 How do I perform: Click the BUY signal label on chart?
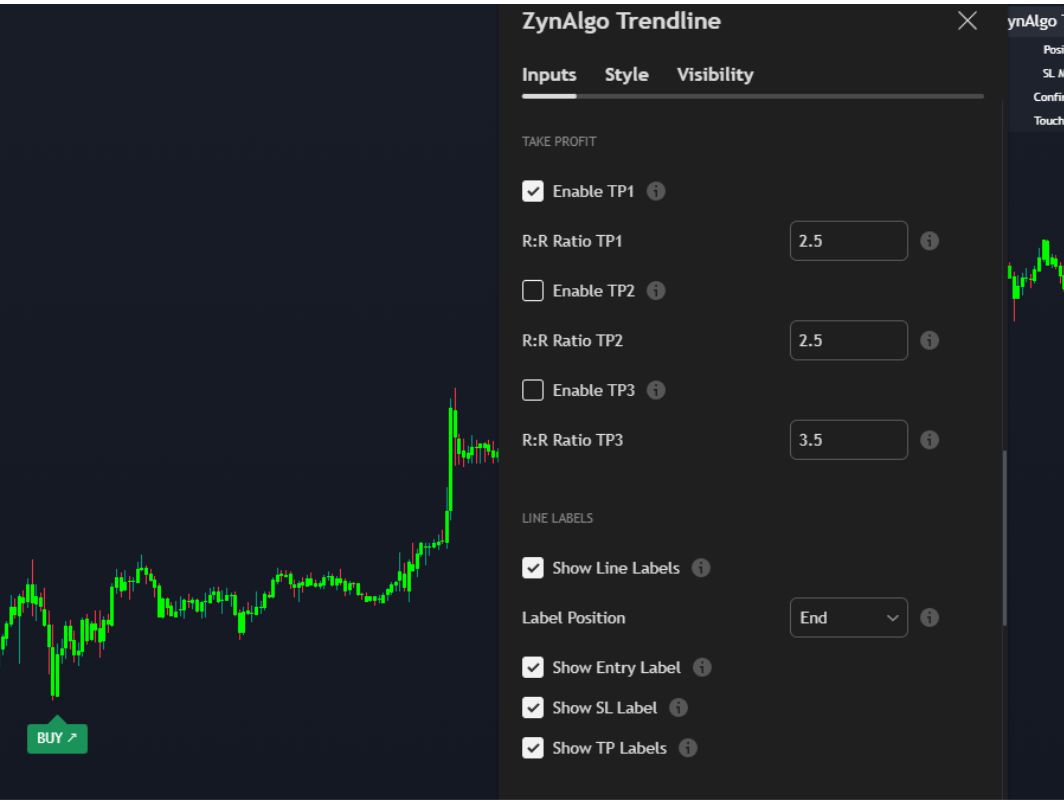click(x=57, y=738)
